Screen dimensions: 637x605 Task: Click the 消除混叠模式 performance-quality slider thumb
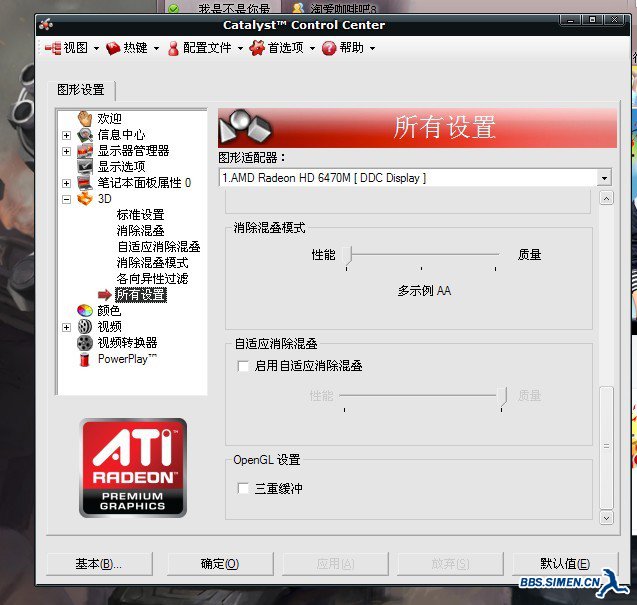[347, 255]
